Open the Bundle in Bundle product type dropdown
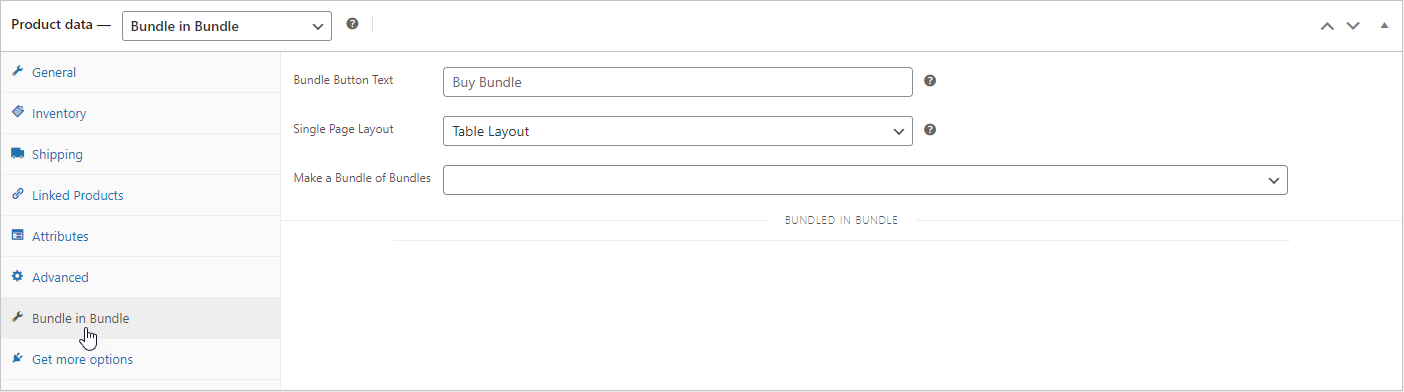Image resolution: width=1404 pixels, height=392 pixels. [227, 26]
